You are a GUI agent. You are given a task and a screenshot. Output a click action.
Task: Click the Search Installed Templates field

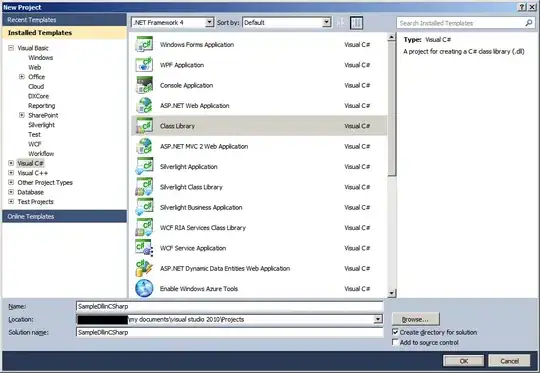[x=465, y=23]
